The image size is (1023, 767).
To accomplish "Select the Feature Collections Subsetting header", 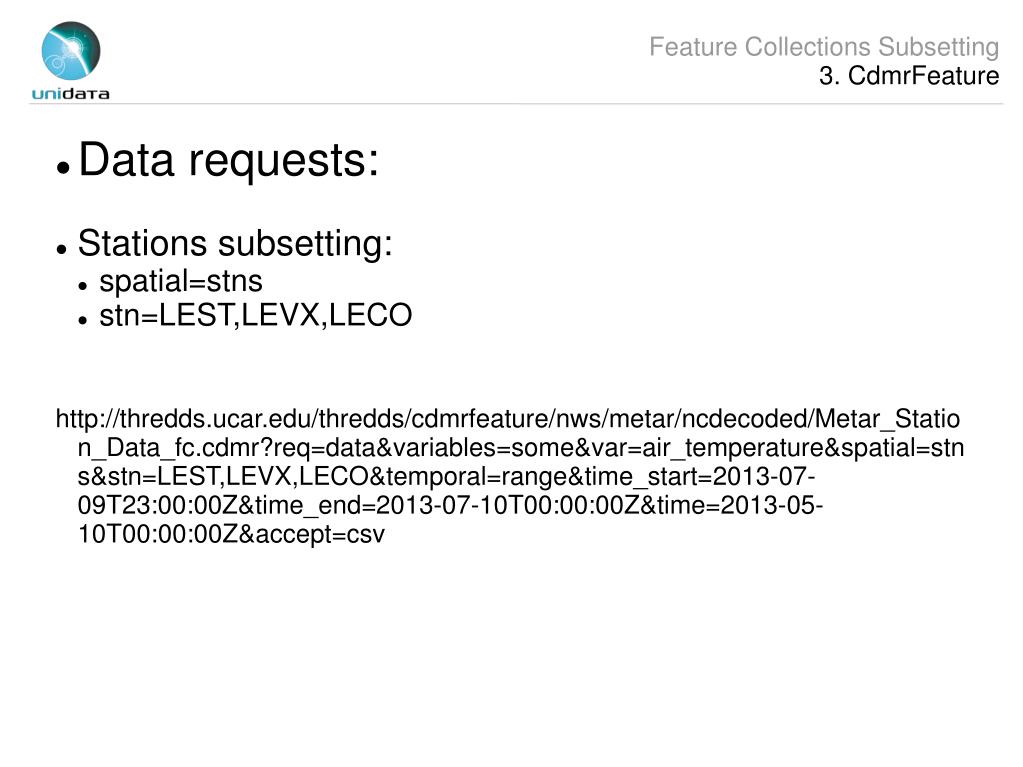I will click(x=824, y=47).
